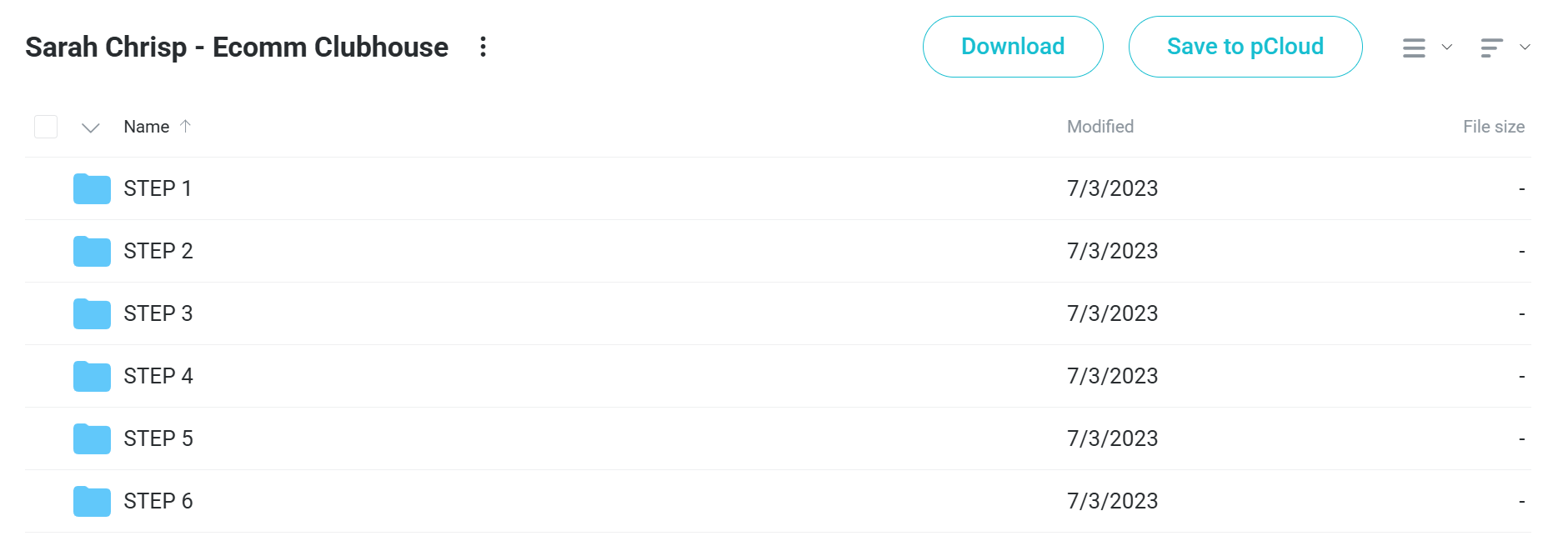Open the sort options dropdown arrow
This screenshot has height=536, width=1568.
tap(1525, 47)
